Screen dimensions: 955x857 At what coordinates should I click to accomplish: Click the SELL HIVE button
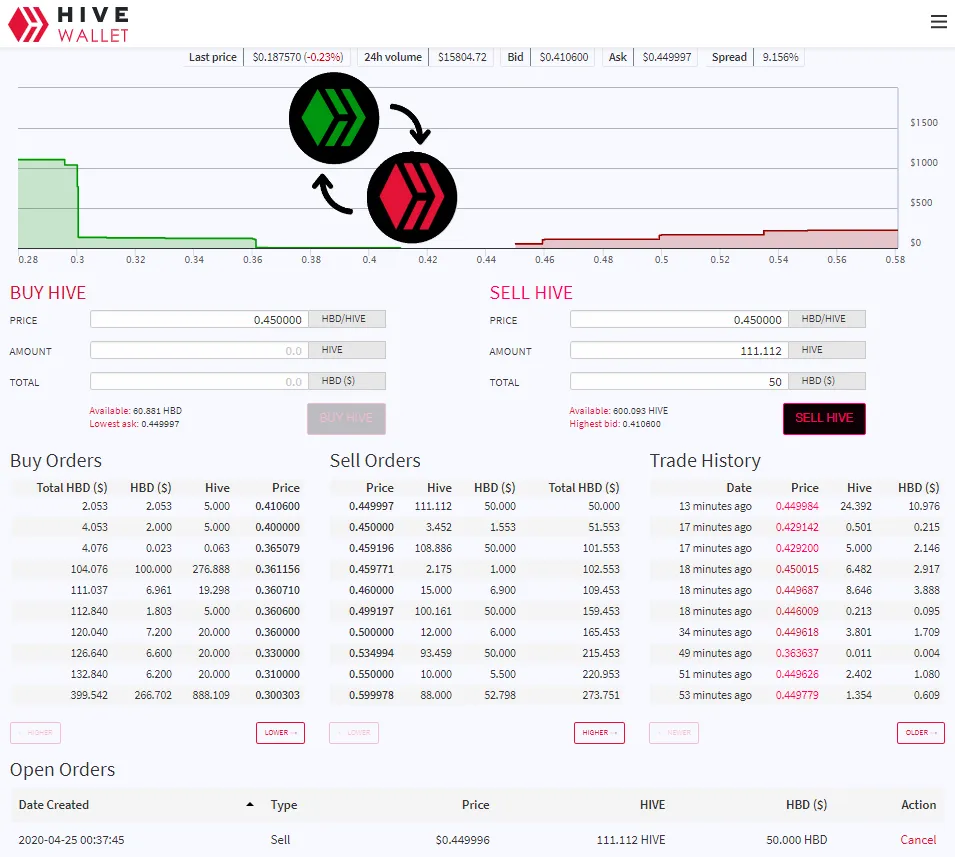point(824,418)
